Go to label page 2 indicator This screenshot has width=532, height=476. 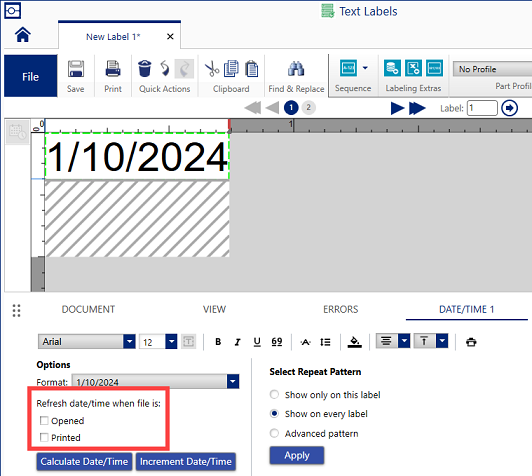[308, 108]
